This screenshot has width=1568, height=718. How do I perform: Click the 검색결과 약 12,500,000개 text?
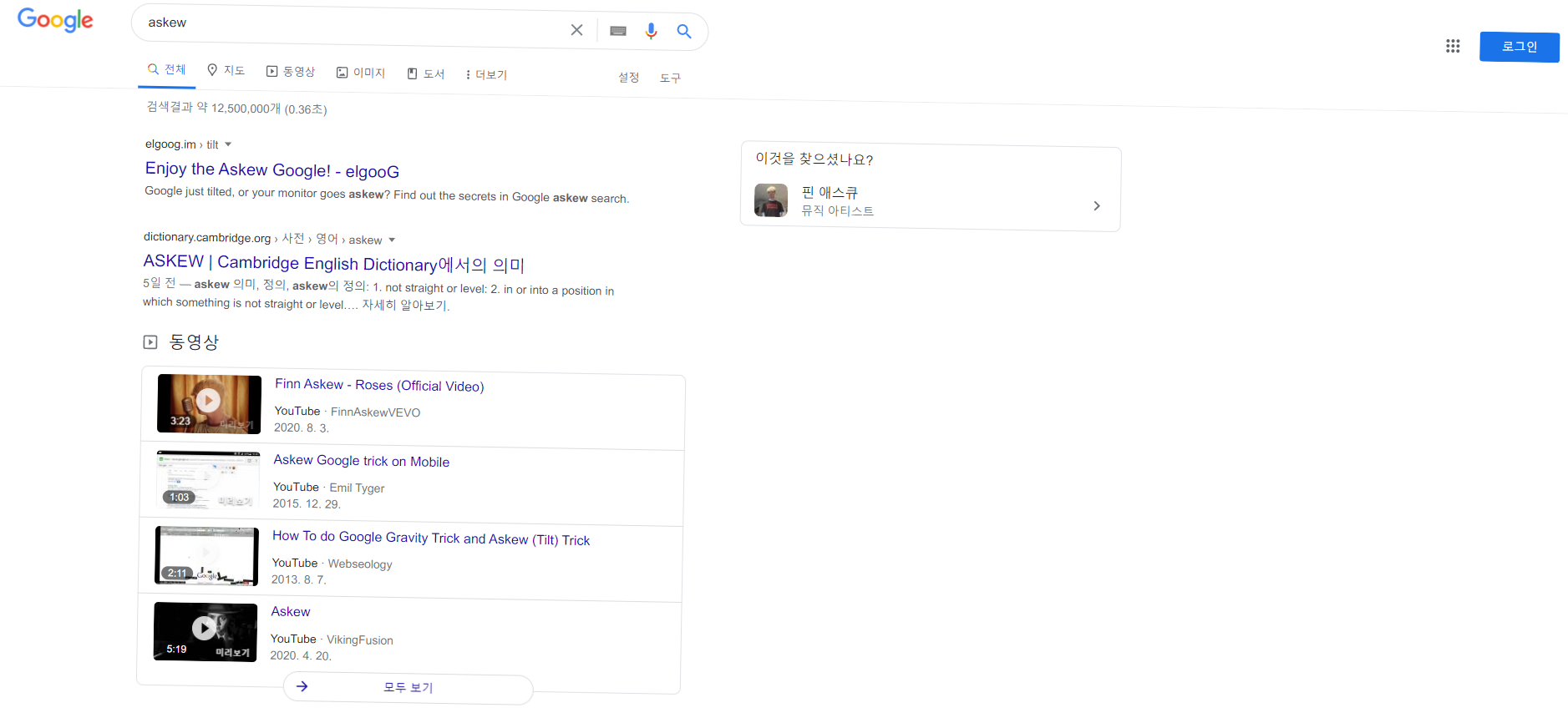pos(237,108)
